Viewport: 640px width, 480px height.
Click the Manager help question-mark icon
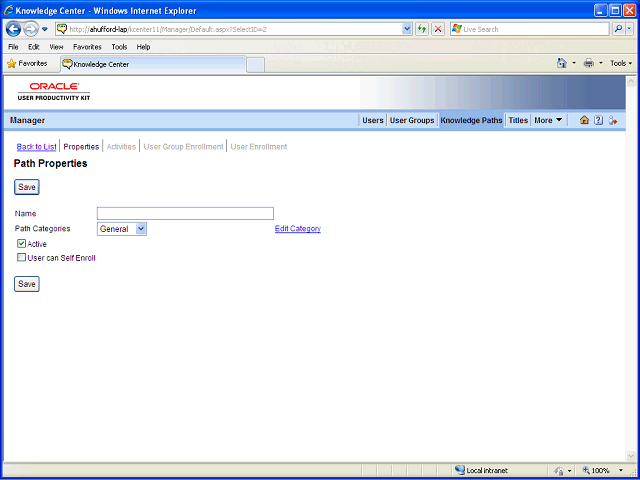[x=598, y=120]
